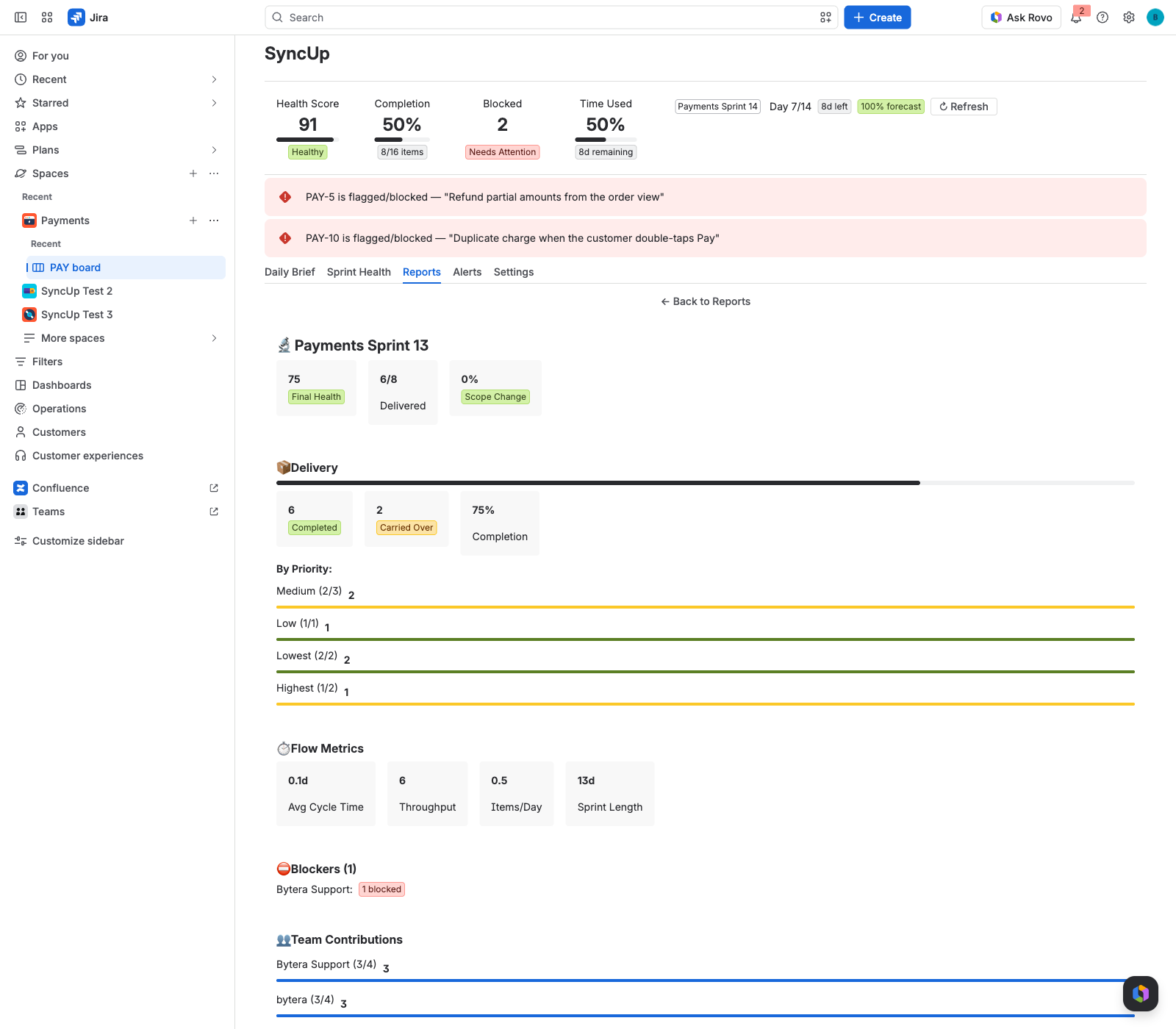Click the 100% forecast badge
Screen dimensions: 1176x1029
pos(891,107)
